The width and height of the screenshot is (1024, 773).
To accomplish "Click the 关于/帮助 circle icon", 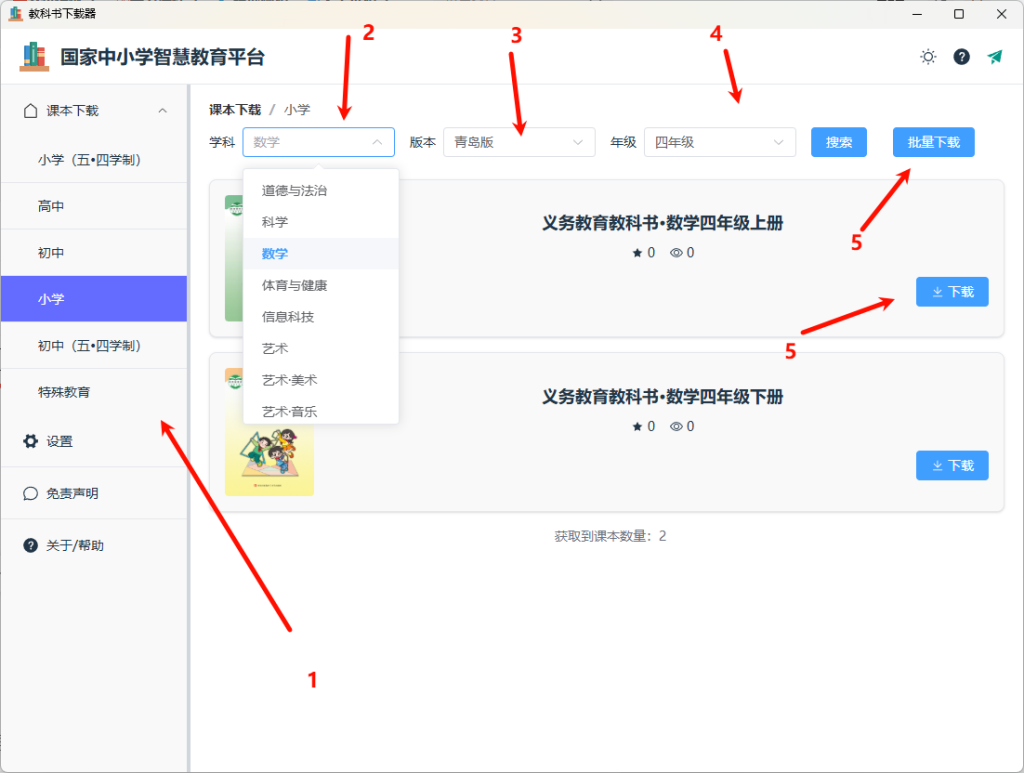I will click(x=28, y=545).
